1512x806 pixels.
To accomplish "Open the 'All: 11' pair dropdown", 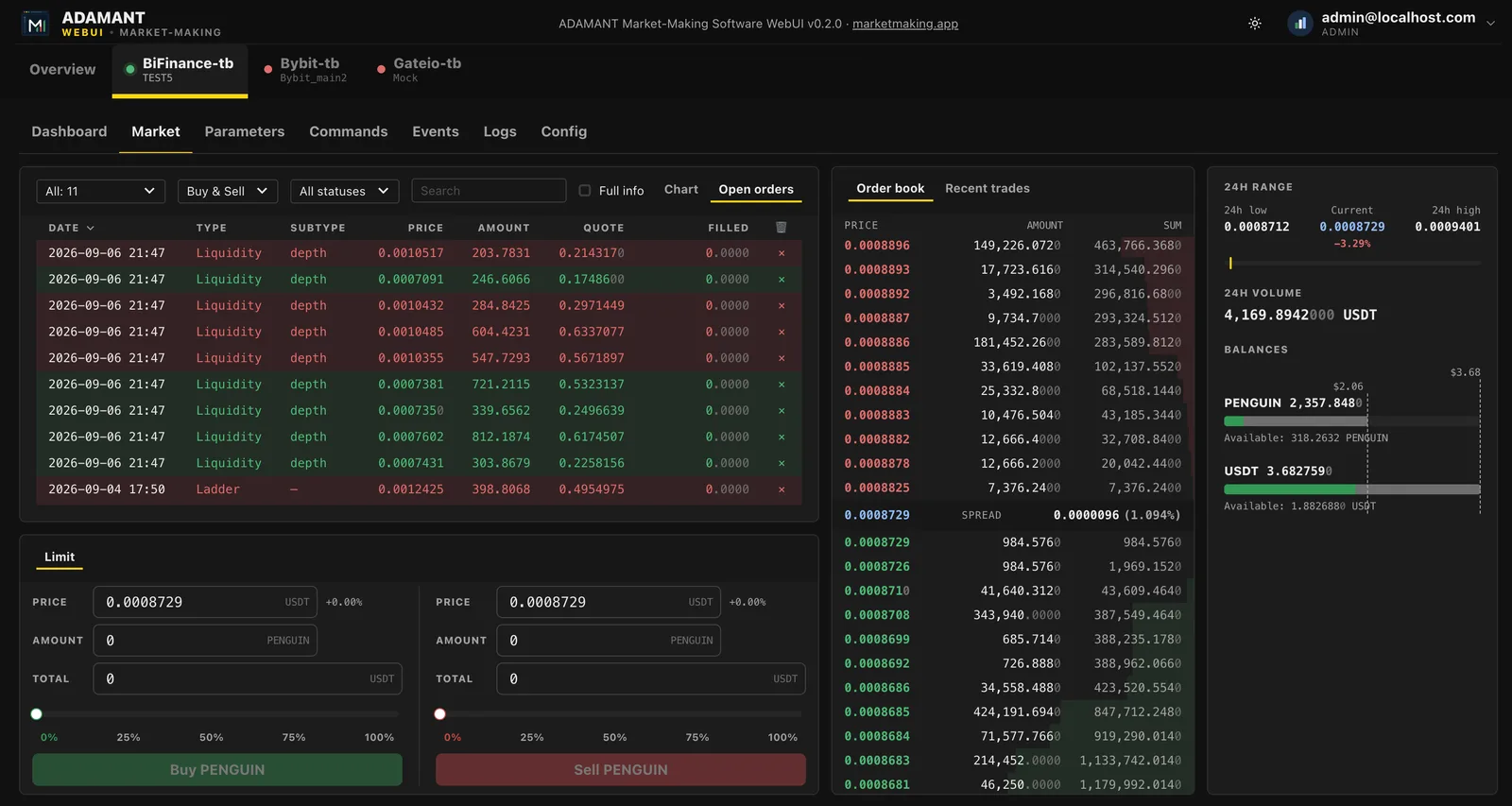I will [100, 191].
